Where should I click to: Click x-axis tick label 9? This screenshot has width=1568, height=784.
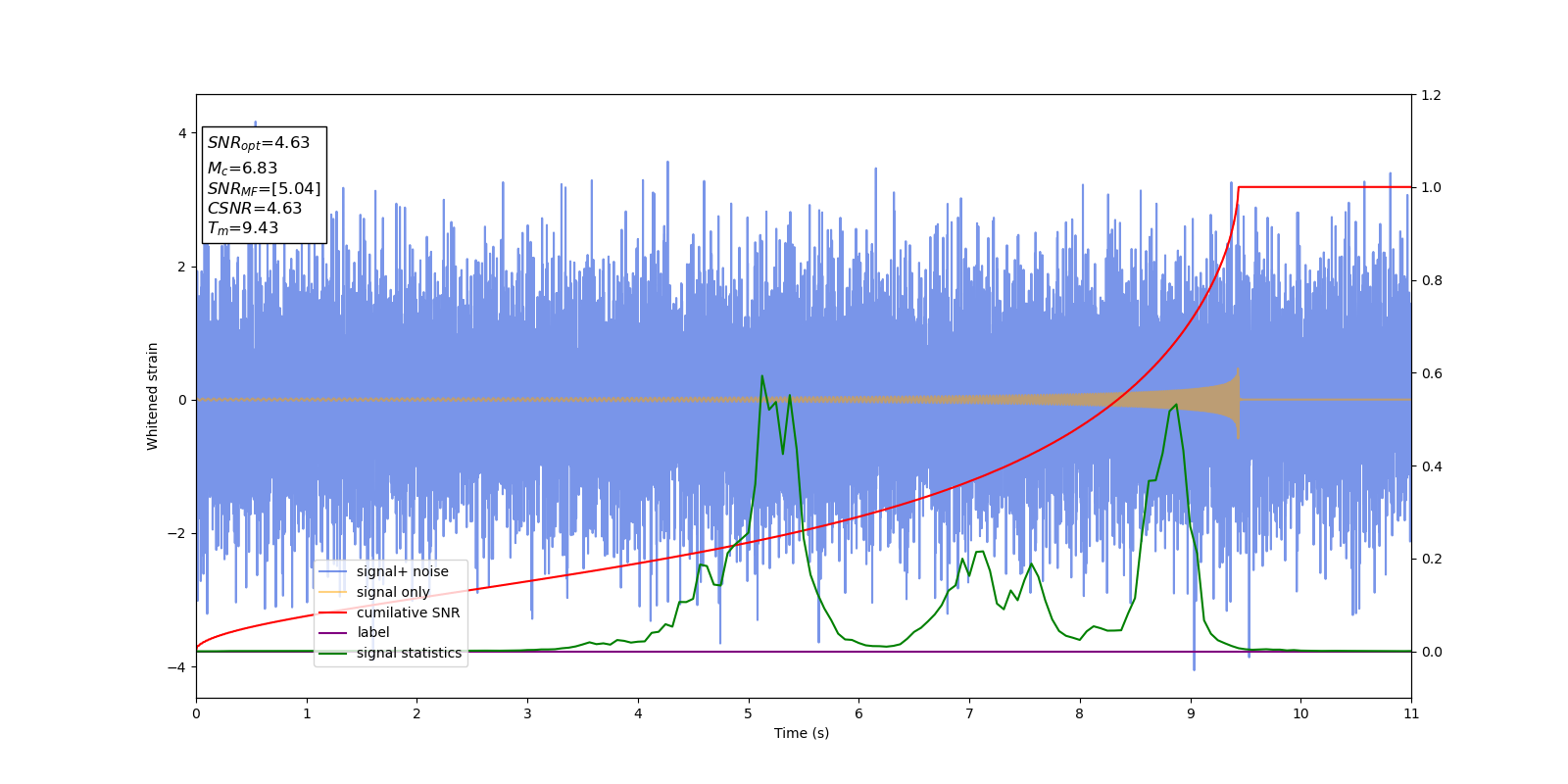1191,713
